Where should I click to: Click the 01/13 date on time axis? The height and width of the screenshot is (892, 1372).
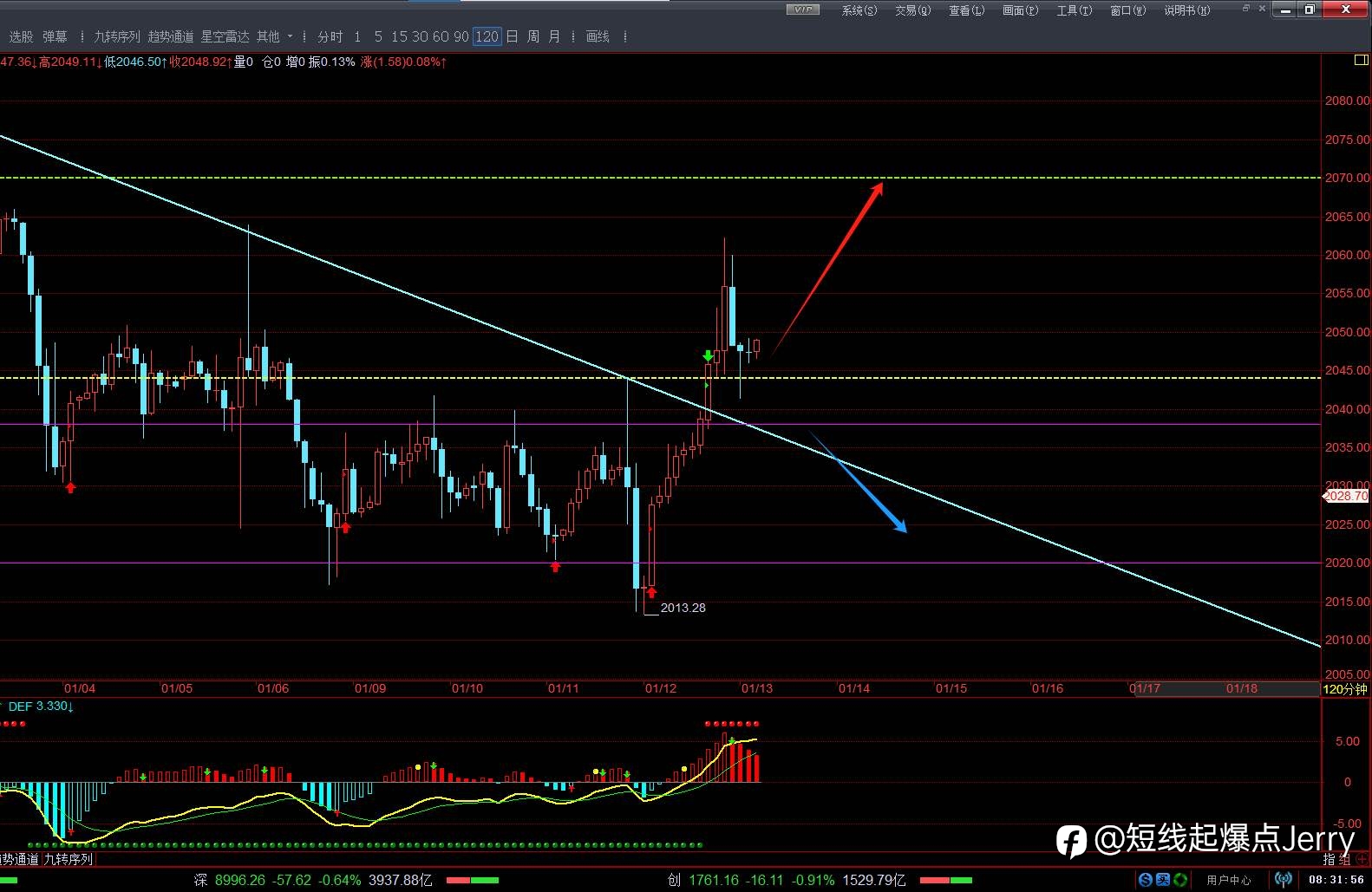click(x=757, y=688)
